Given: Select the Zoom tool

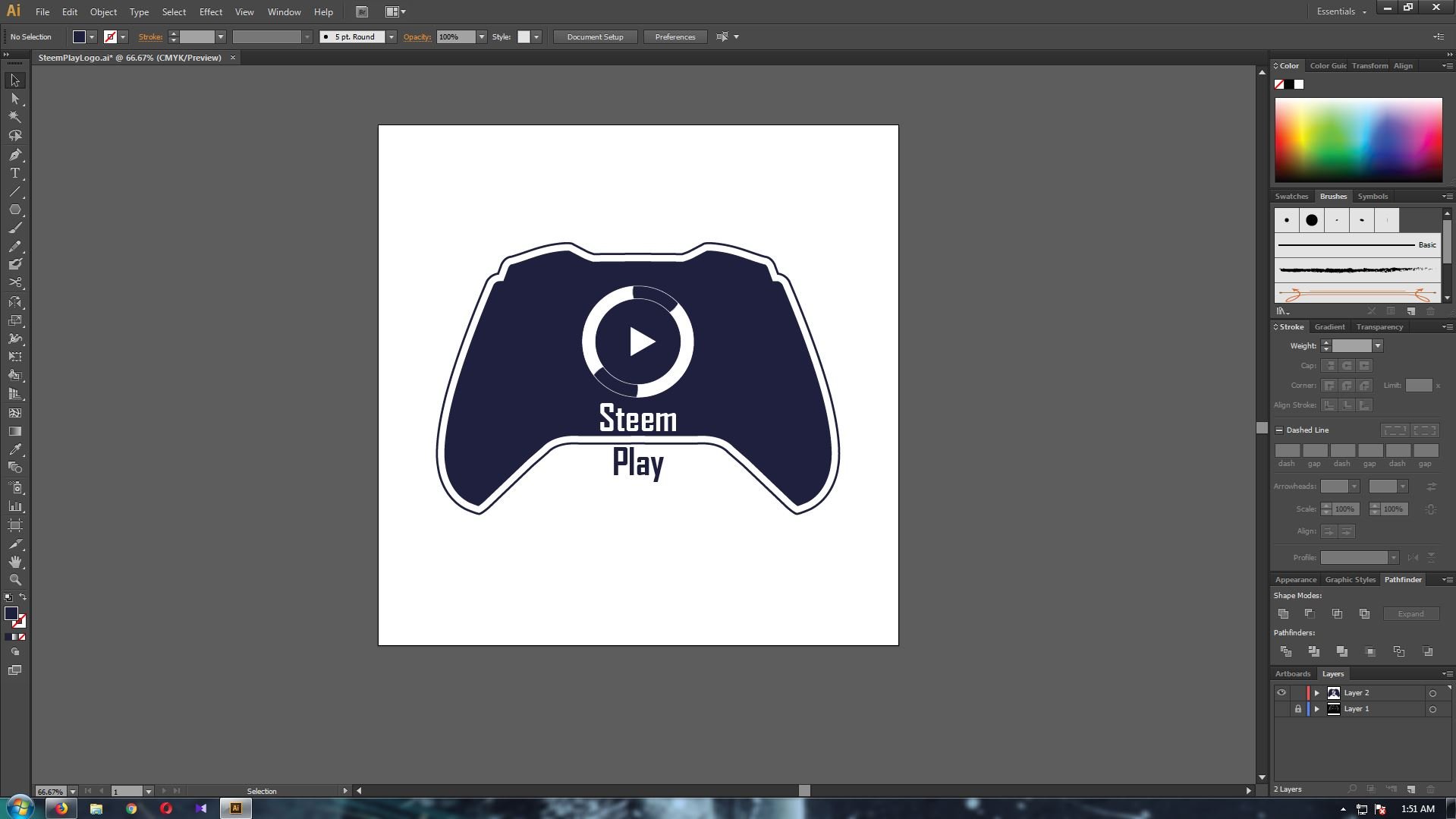Looking at the screenshot, I should tap(14, 580).
